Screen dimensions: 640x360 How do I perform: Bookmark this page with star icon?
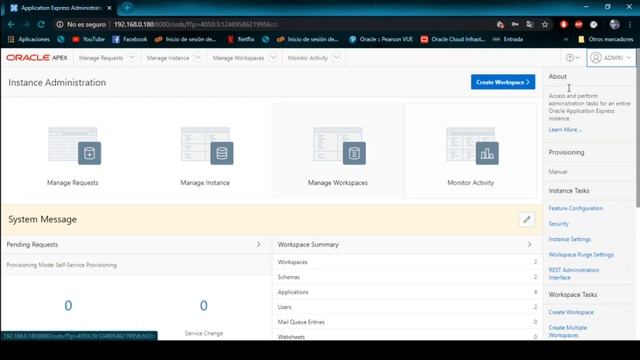click(x=545, y=24)
